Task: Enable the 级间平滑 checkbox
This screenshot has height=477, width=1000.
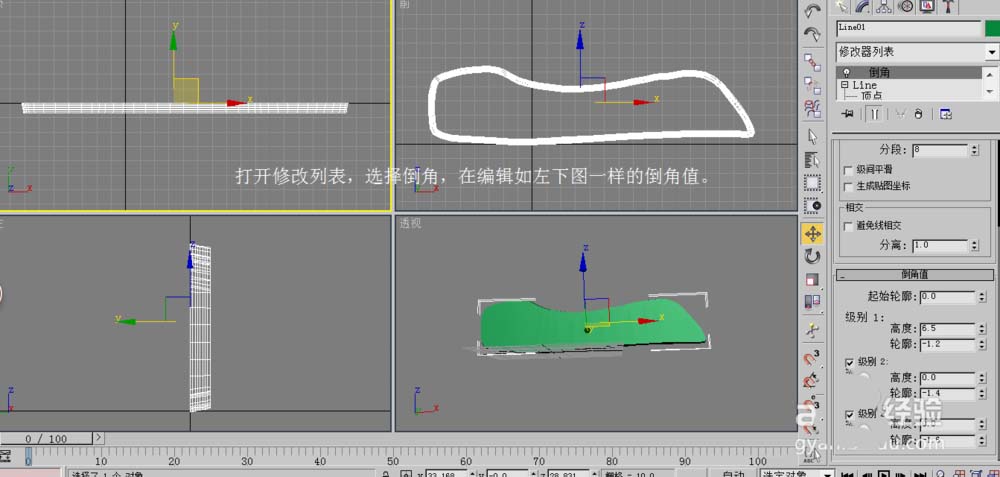Action: 848,170
